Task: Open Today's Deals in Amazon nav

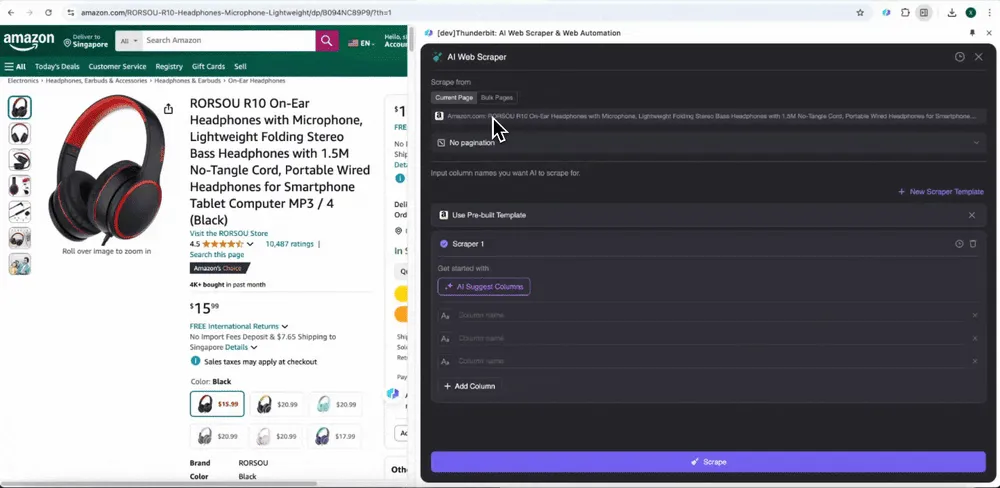Action: (x=57, y=66)
